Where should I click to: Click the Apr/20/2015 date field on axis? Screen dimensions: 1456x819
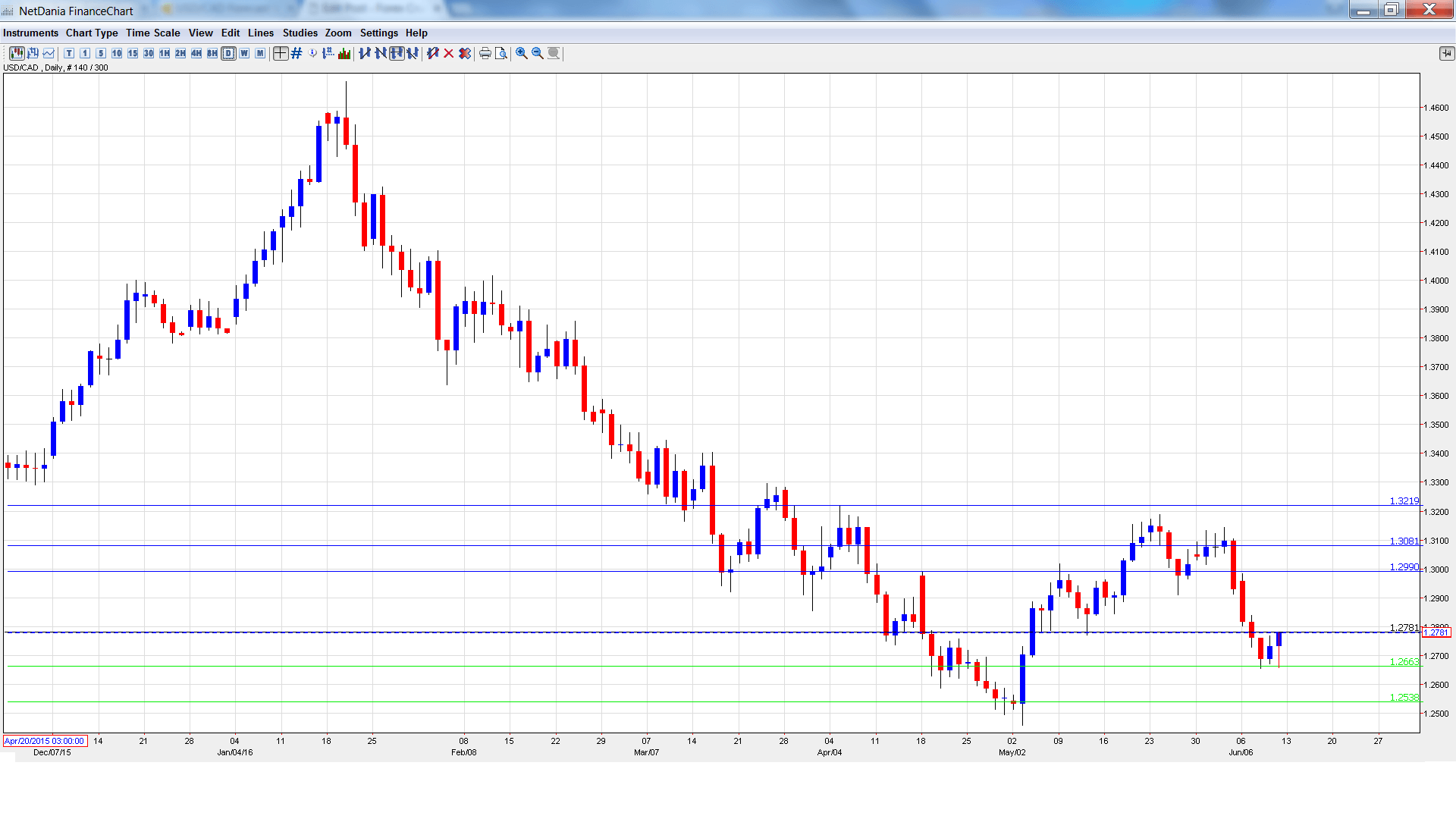[45, 741]
